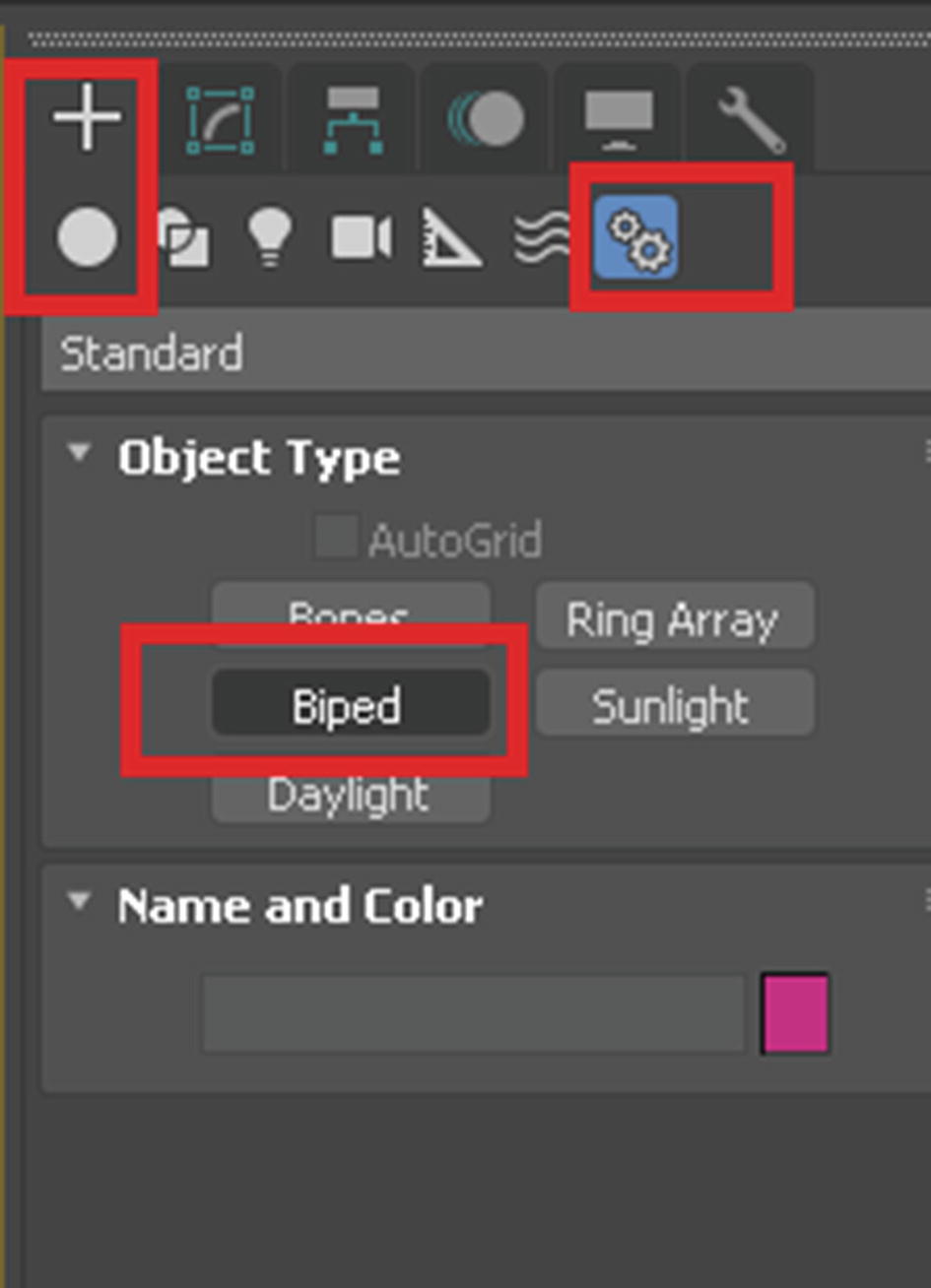Open the Display panel tab

click(619, 119)
